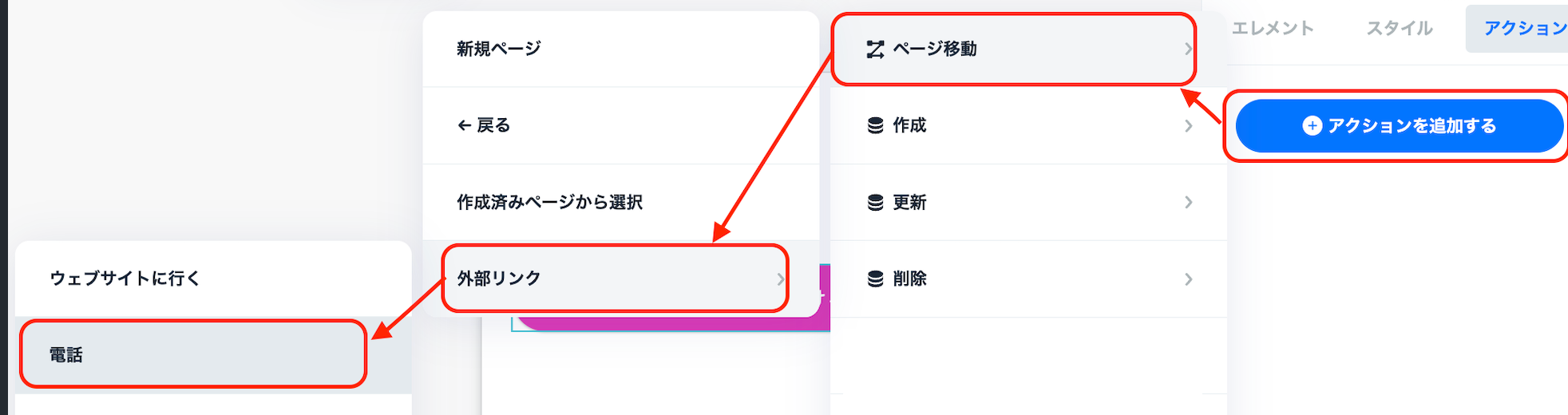The width and height of the screenshot is (1568, 415).
Task: Open the 外部リンク submenu chevron
Action: coord(780,279)
